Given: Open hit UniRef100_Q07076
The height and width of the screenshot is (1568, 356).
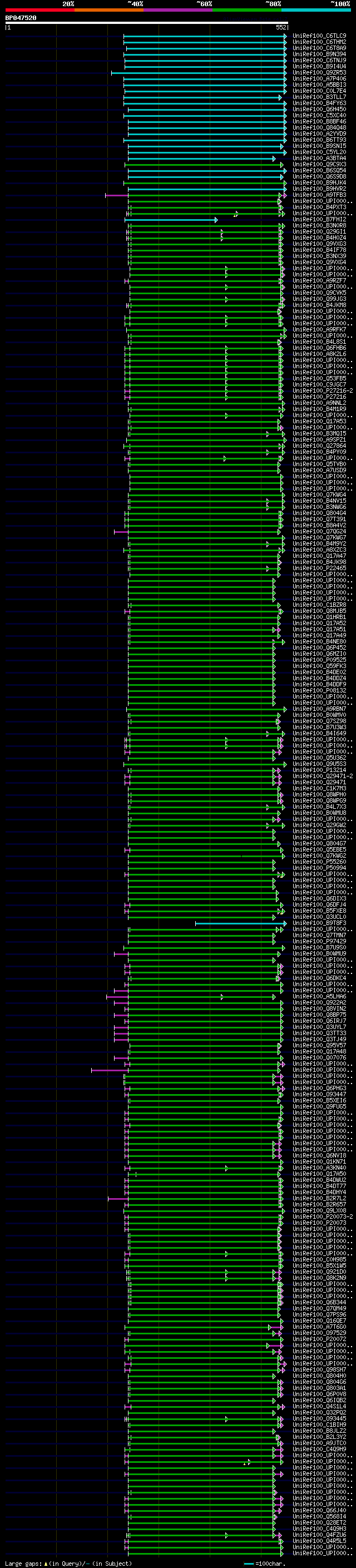Looking at the screenshot, I should click(319, 1057).
